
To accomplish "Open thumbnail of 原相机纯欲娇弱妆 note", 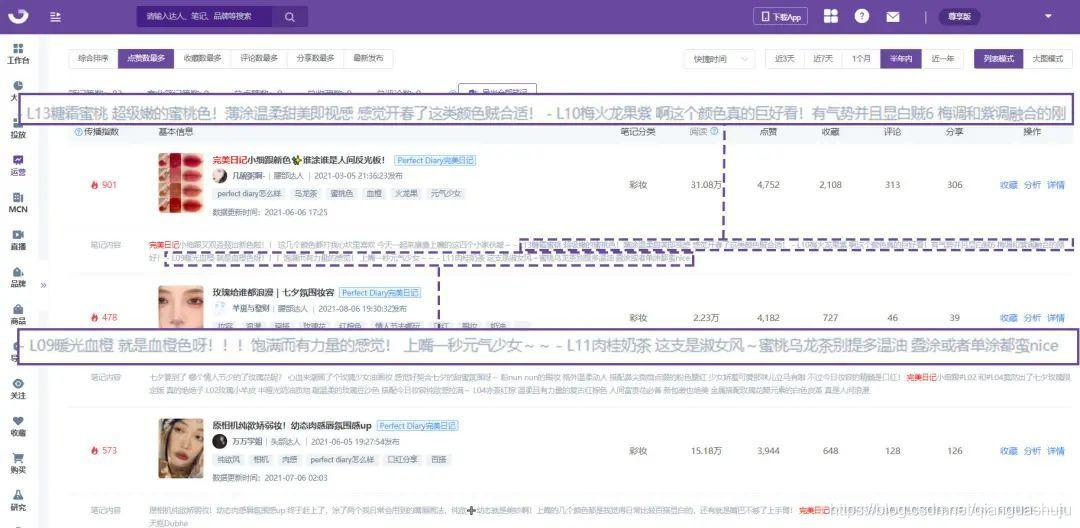I will tap(180, 449).
